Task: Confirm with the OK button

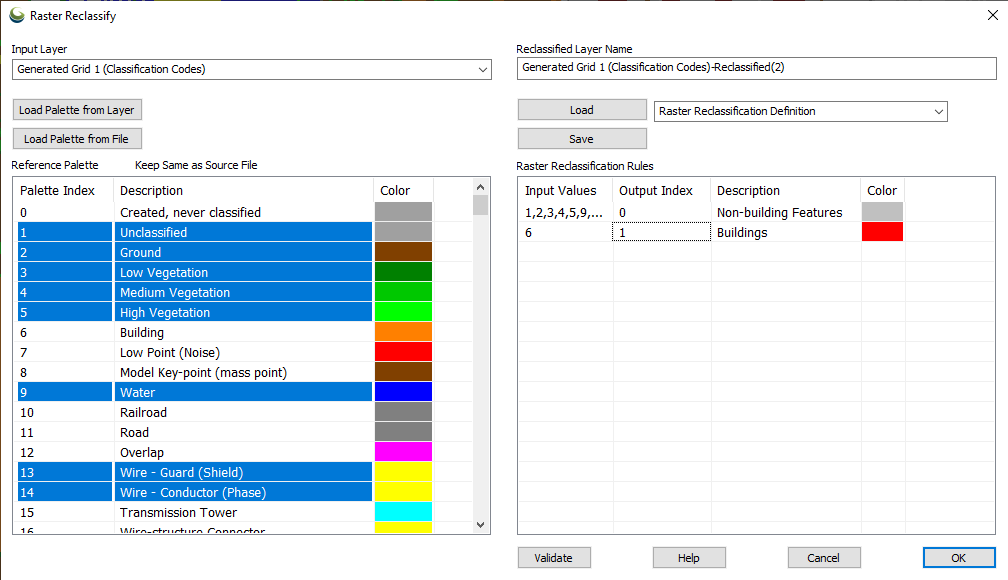Action: pyautogui.click(x=959, y=558)
